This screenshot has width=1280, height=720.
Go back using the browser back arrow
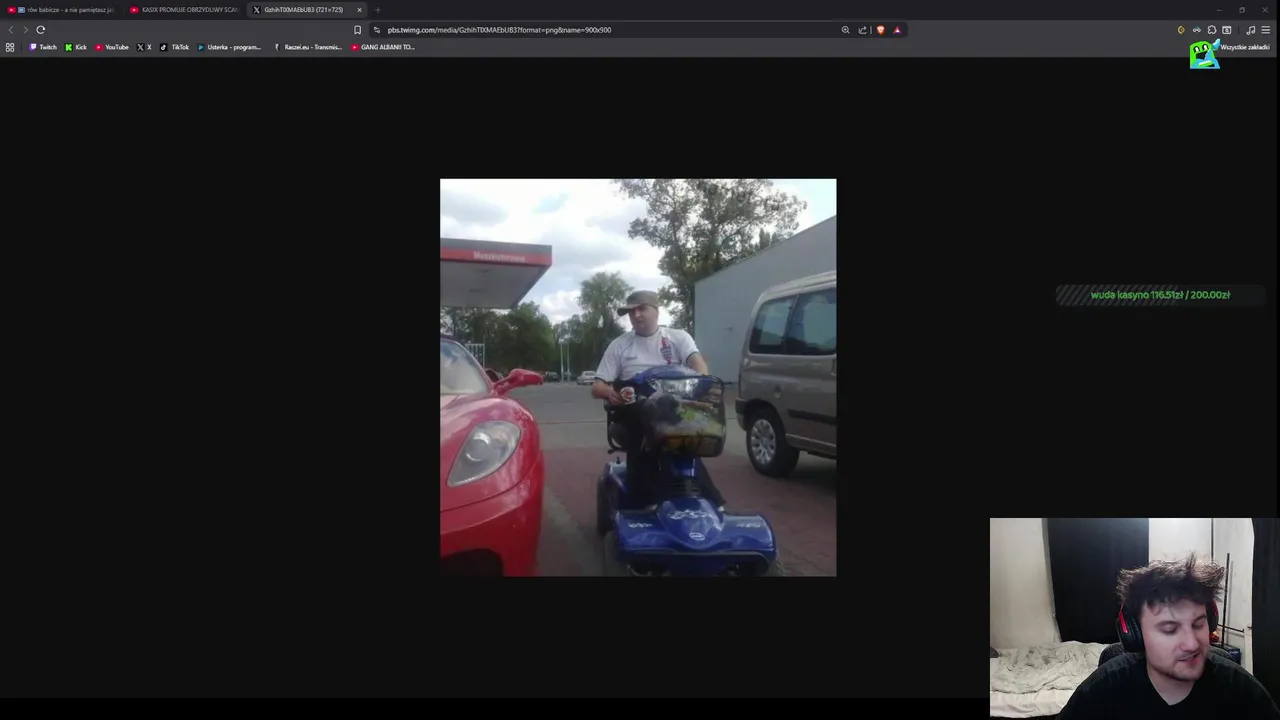click(11, 30)
